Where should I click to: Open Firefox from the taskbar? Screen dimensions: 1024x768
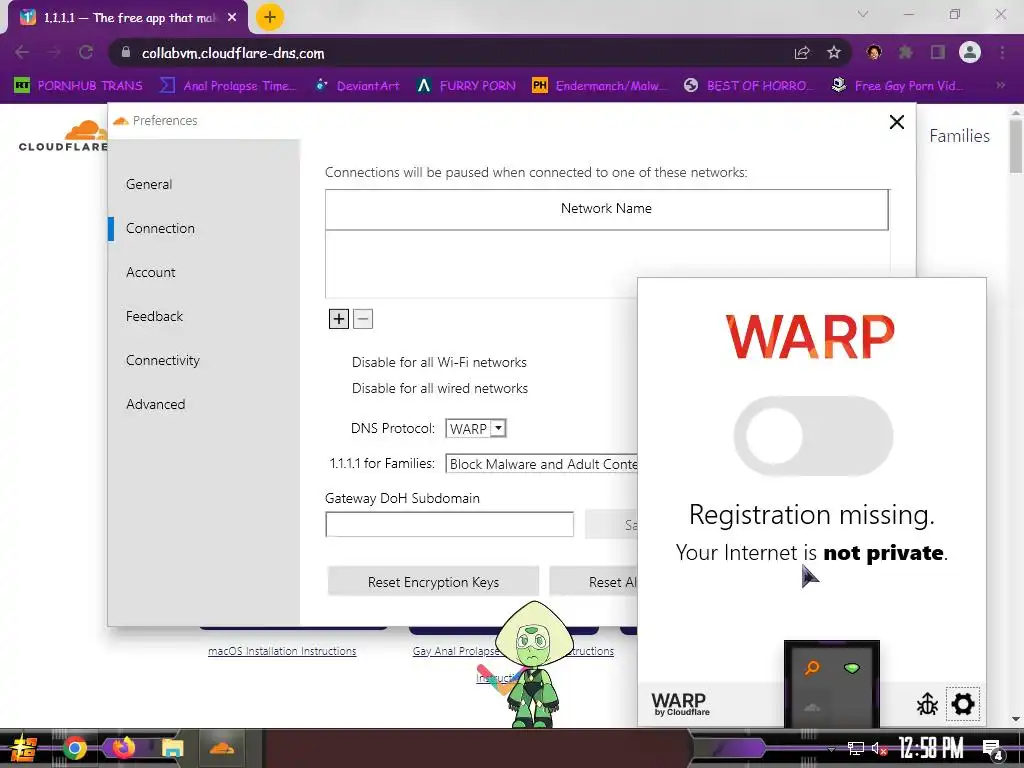click(x=123, y=748)
